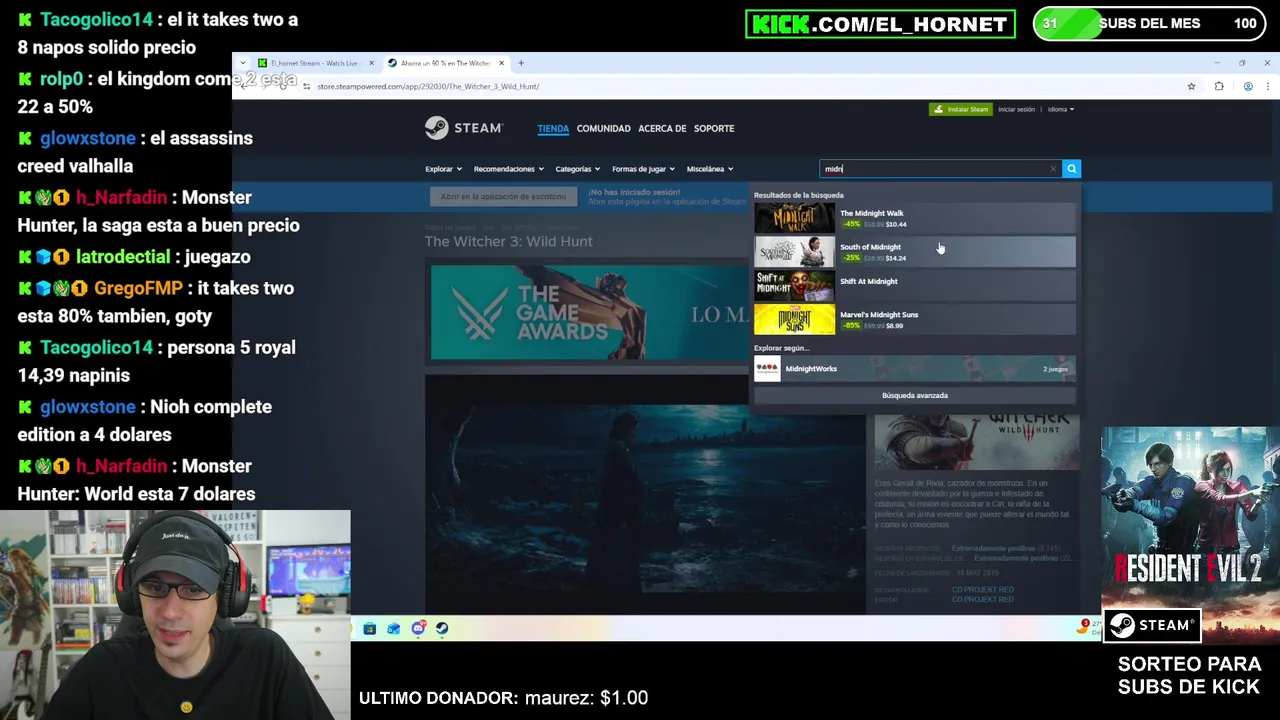Open Microsoft Store from the taskbar

[369, 629]
